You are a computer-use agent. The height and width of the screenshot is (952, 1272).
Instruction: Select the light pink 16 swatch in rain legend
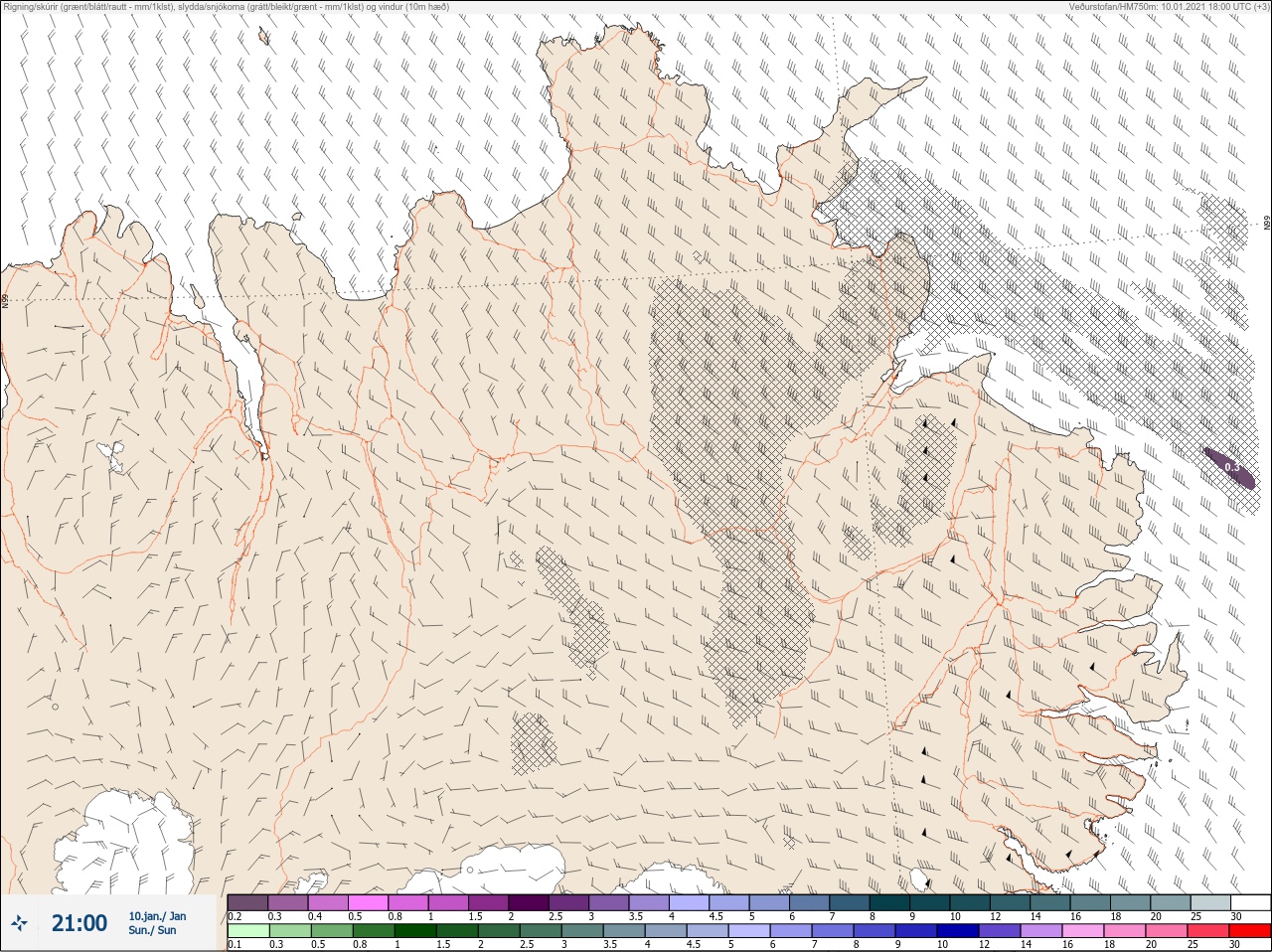1083,931
